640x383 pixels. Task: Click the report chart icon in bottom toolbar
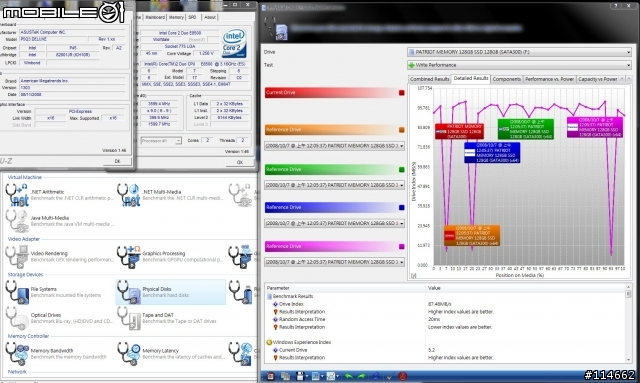coord(315,376)
